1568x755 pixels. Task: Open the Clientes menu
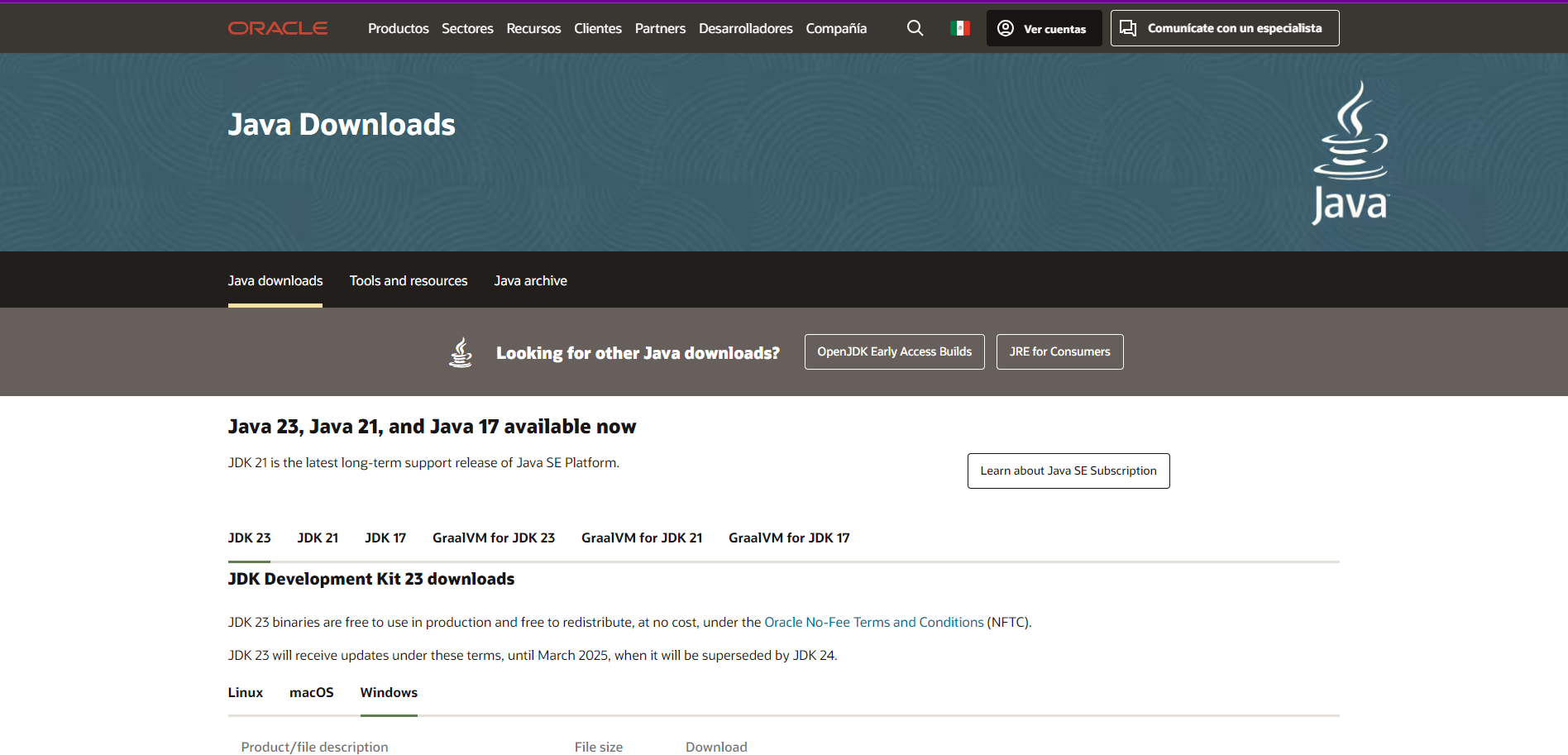(598, 28)
